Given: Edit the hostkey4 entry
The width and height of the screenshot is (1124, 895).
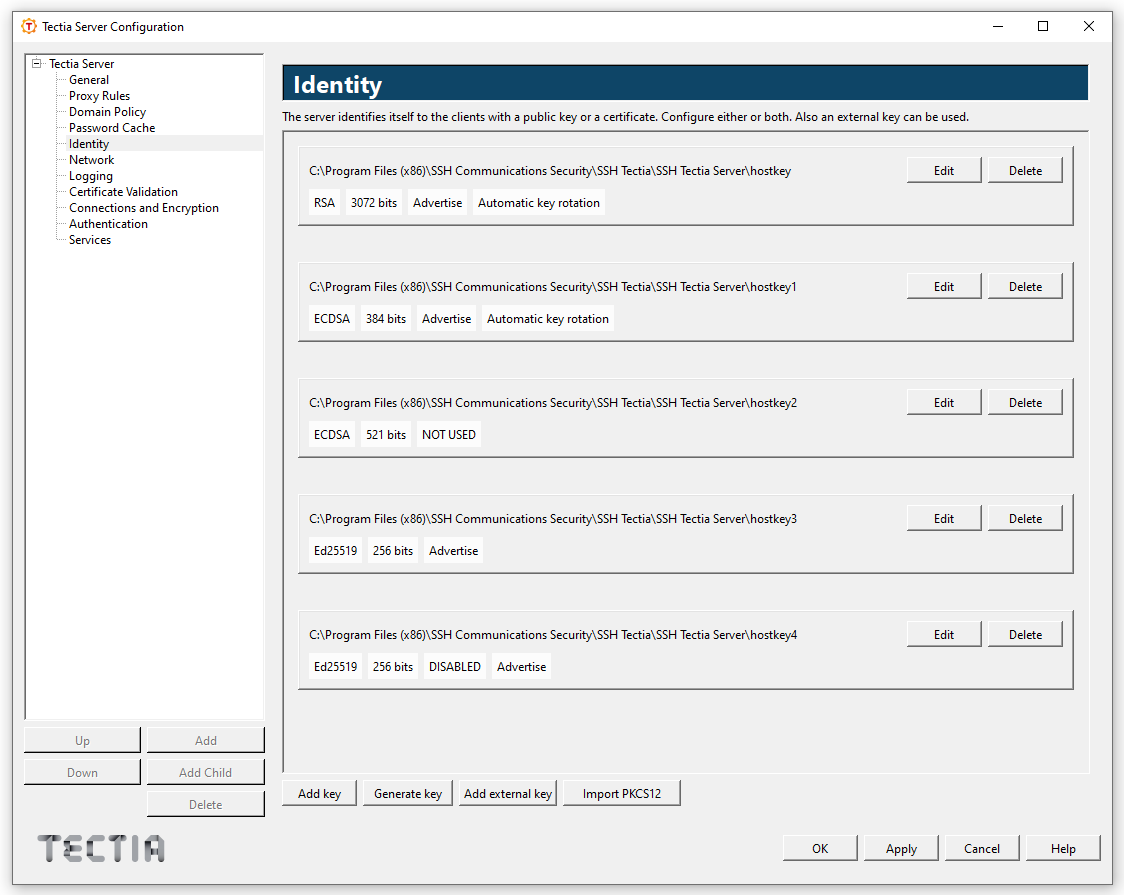Looking at the screenshot, I should [943, 635].
